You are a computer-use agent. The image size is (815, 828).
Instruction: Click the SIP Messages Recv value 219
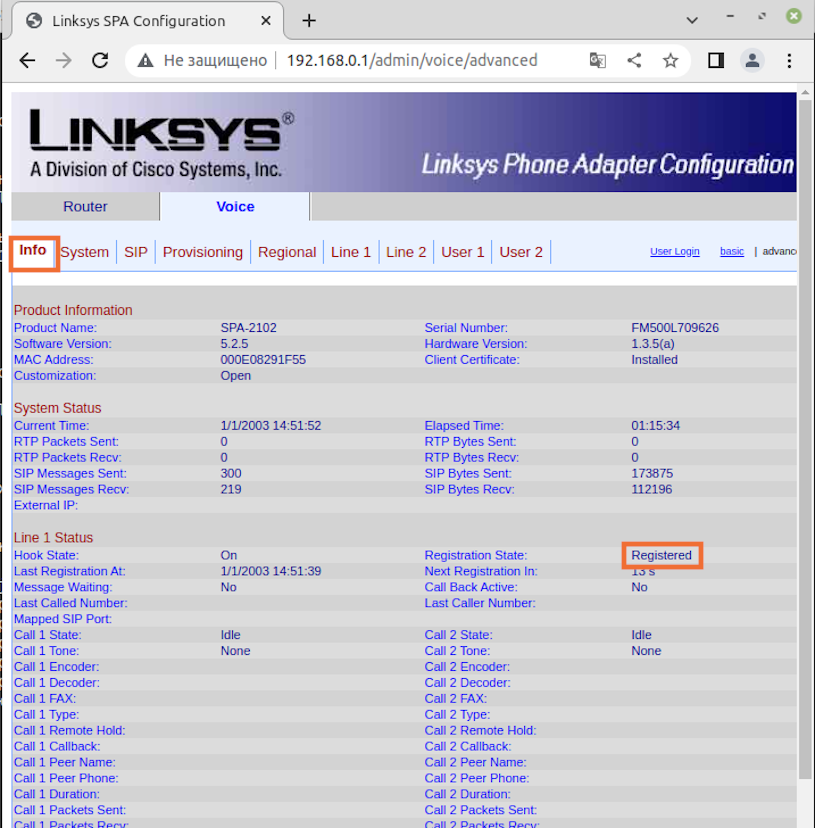pos(231,490)
